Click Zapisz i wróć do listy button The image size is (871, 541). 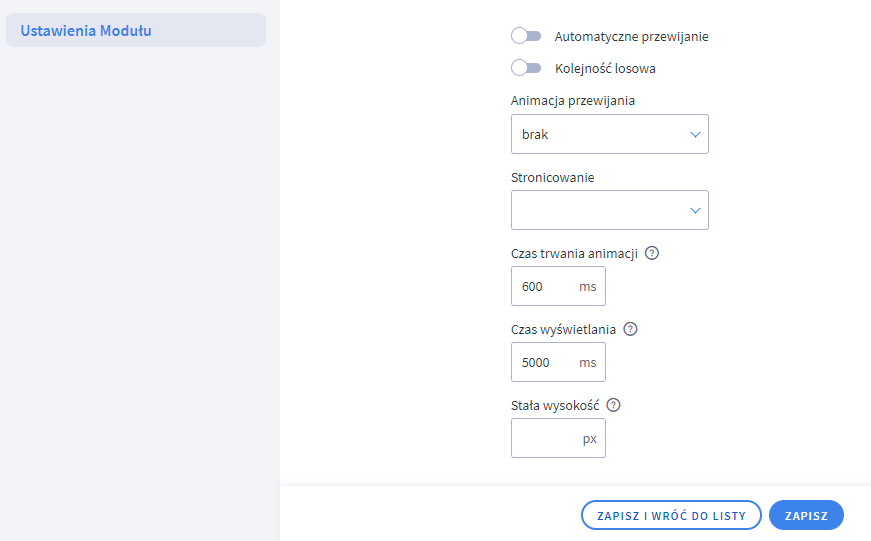click(671, 515)
